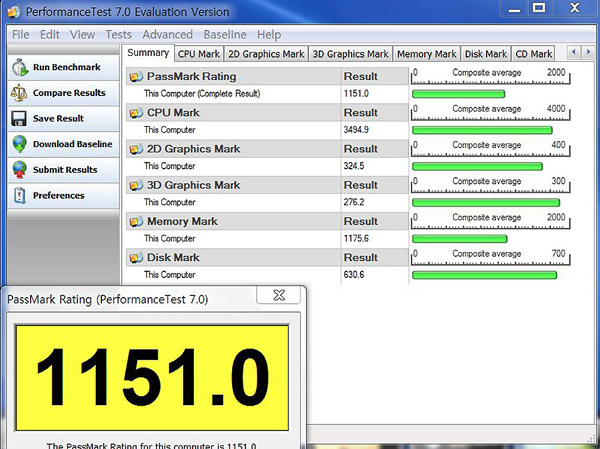Select the 3494.9 CPU Mark value
600x449 pixels.
click(356, 130)
